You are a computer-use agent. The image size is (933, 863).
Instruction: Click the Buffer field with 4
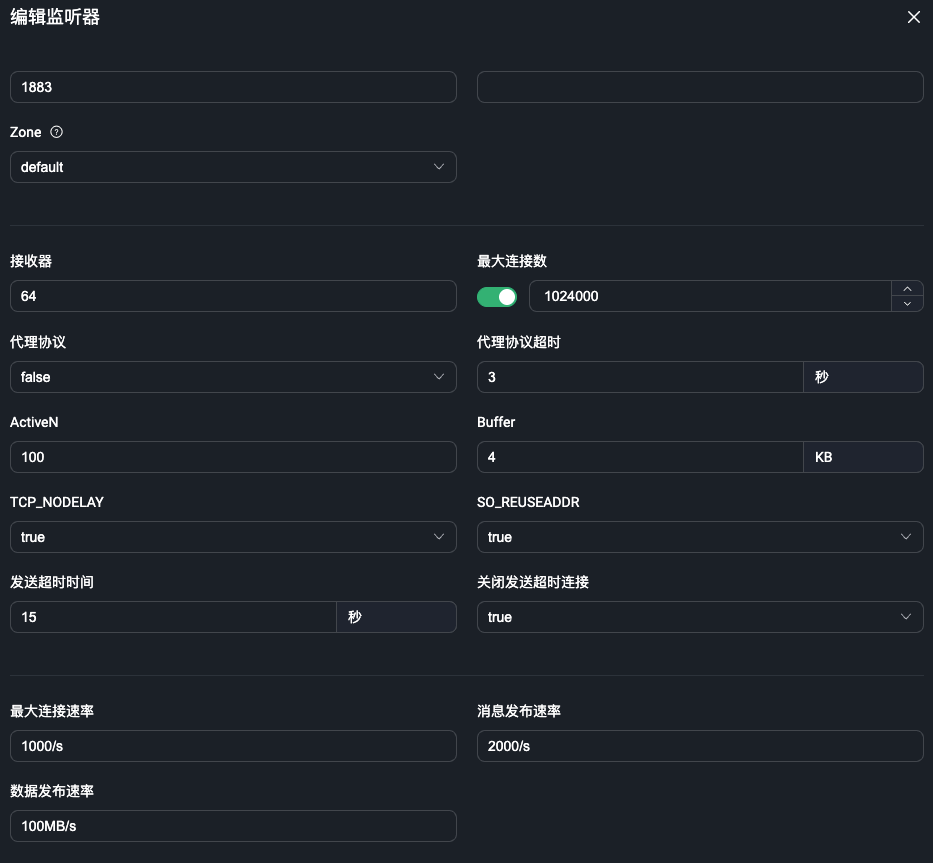pos(640,457)
